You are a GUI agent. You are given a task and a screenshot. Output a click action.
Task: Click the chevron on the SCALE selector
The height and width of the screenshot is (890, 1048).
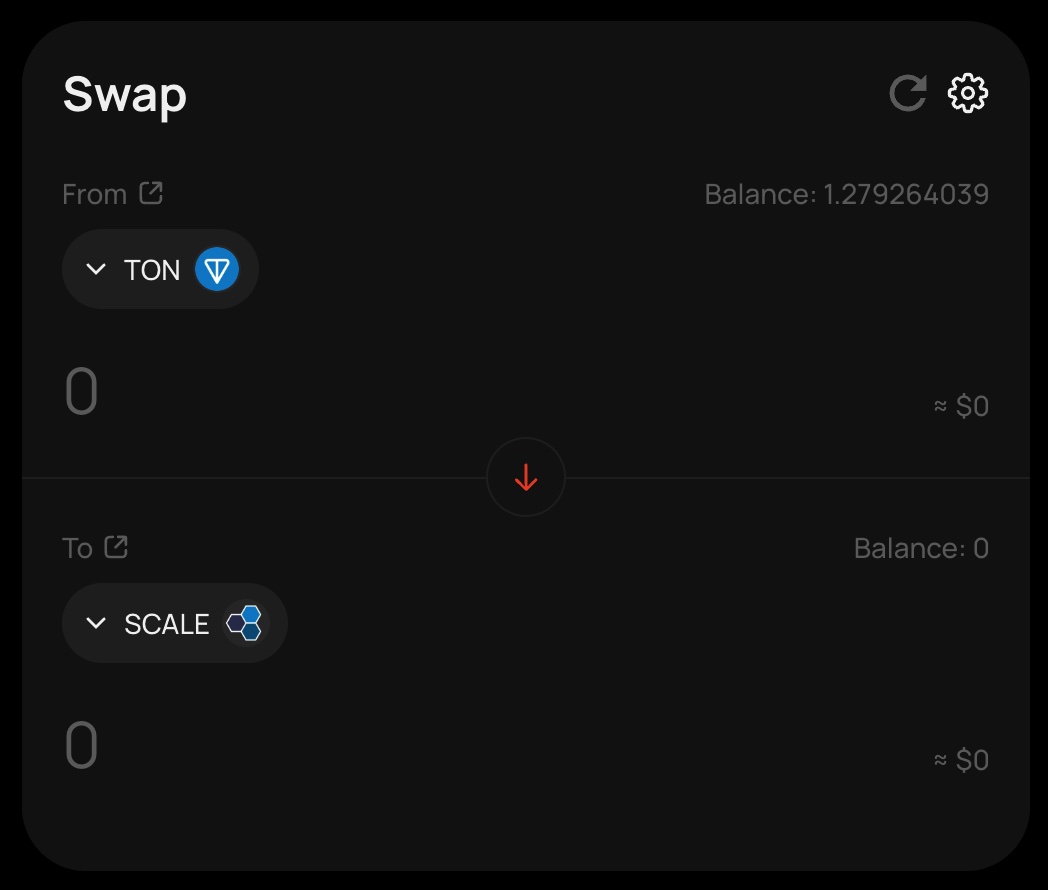click(x=96, y=623)
